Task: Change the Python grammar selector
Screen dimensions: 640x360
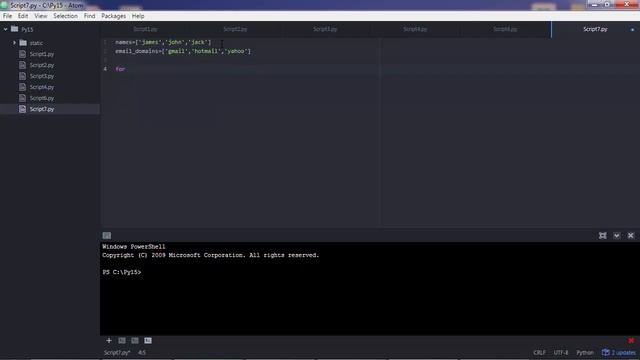Action: 585,352
